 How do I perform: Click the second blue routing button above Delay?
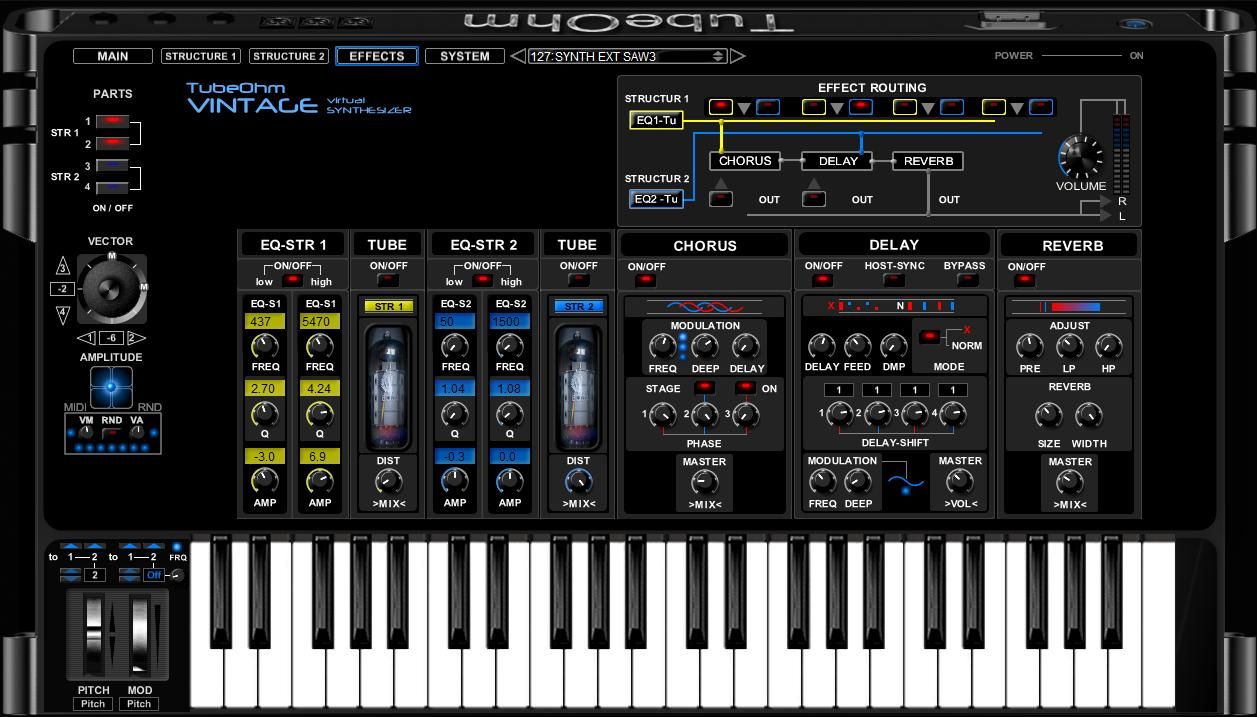pyautogui.click(x=861, y=107)
